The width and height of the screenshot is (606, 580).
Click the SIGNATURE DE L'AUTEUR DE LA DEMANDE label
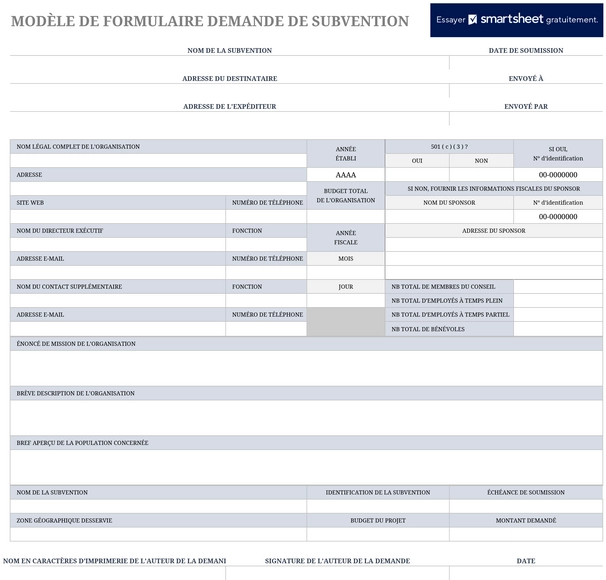point(337,561)
